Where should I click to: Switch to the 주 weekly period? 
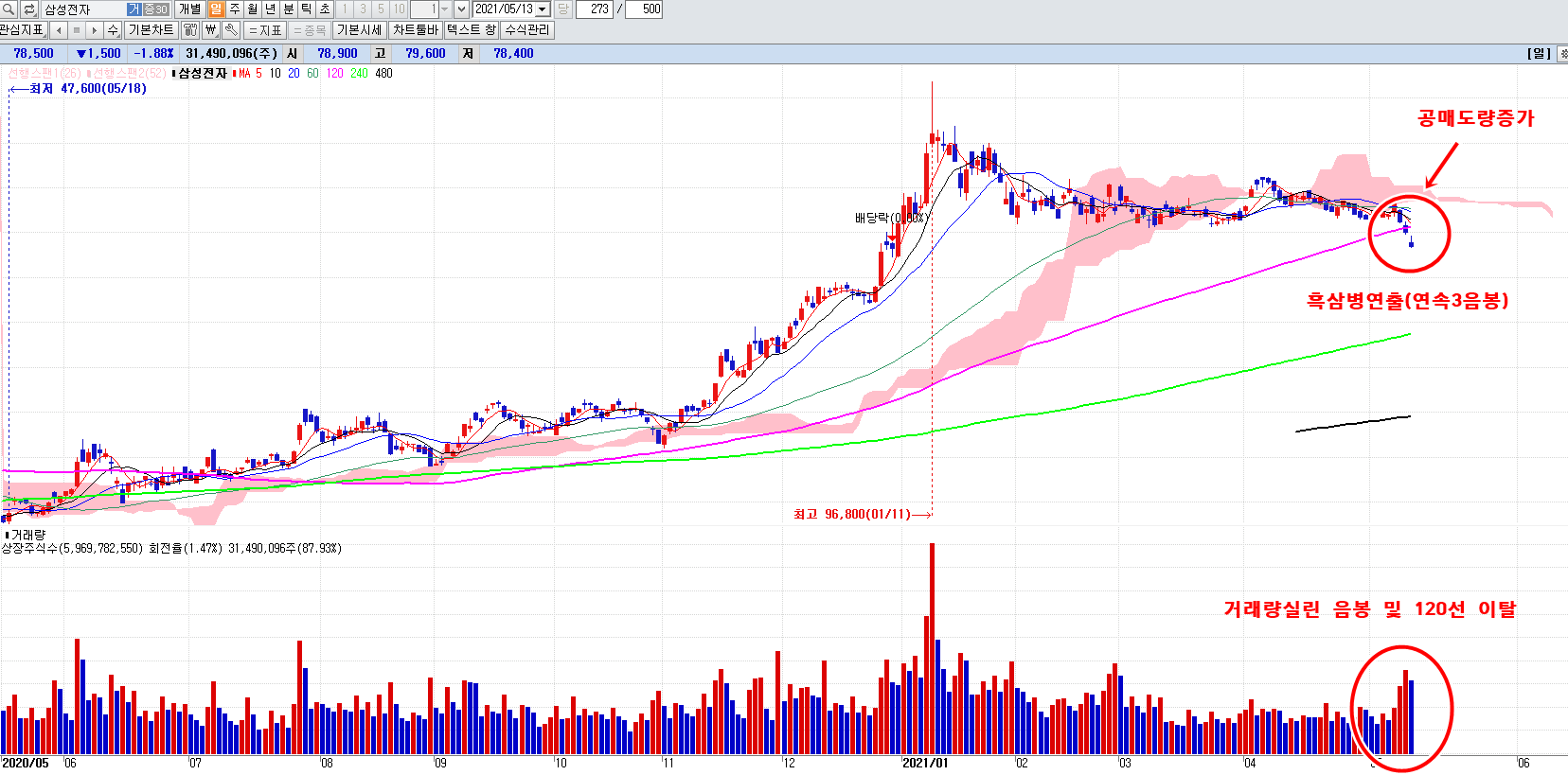pos(235,9)
